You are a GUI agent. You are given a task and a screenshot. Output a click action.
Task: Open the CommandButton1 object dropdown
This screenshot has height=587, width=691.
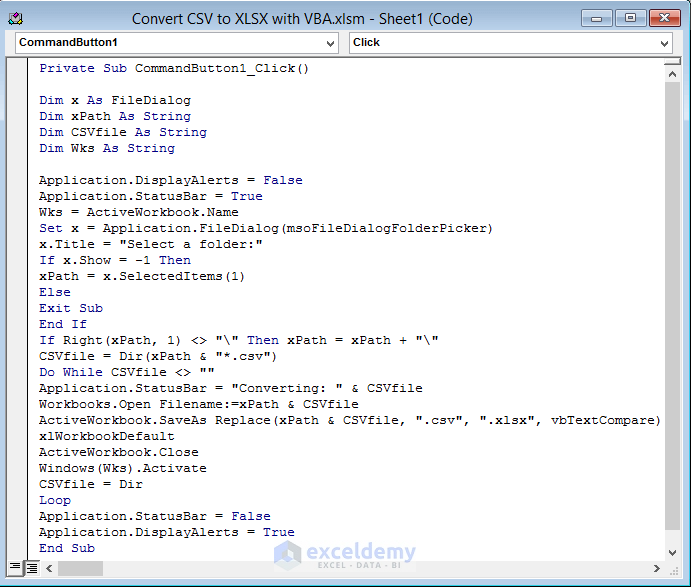(177, 43)
